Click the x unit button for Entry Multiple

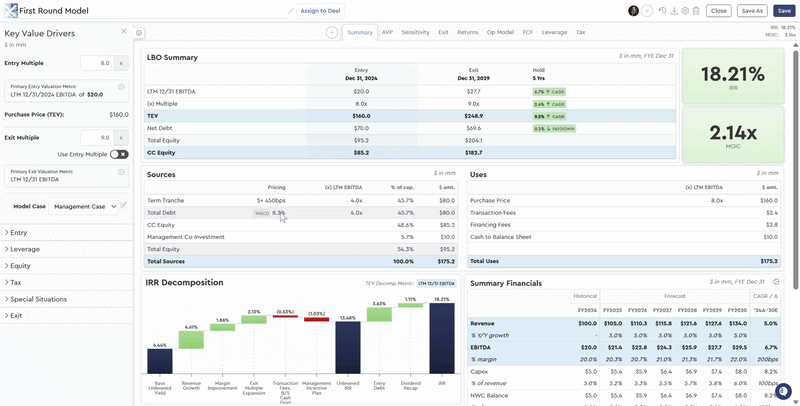(121, 63)
